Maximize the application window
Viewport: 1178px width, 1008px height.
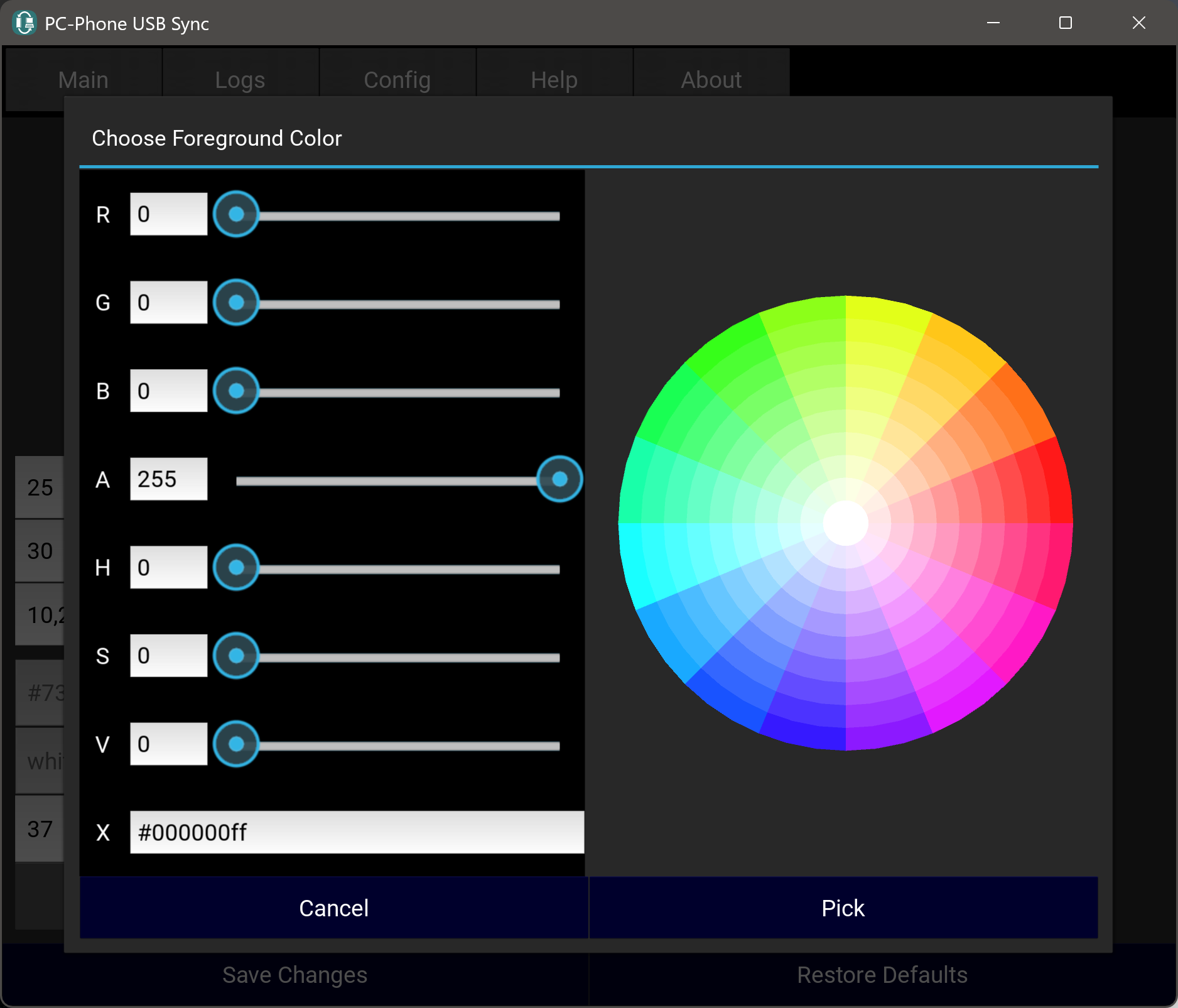1065,23
